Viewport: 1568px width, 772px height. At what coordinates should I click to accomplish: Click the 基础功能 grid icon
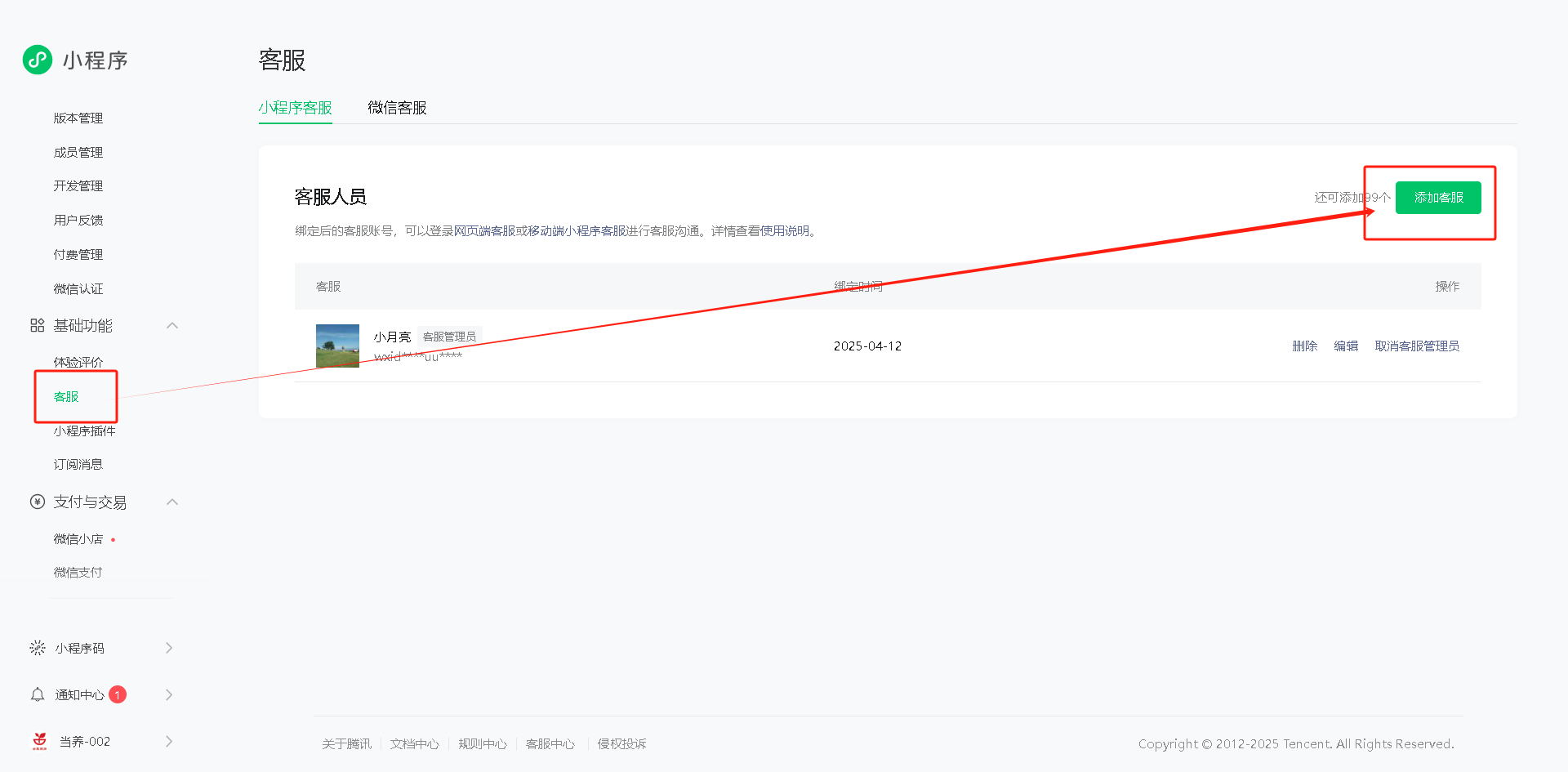pos(38,326)
